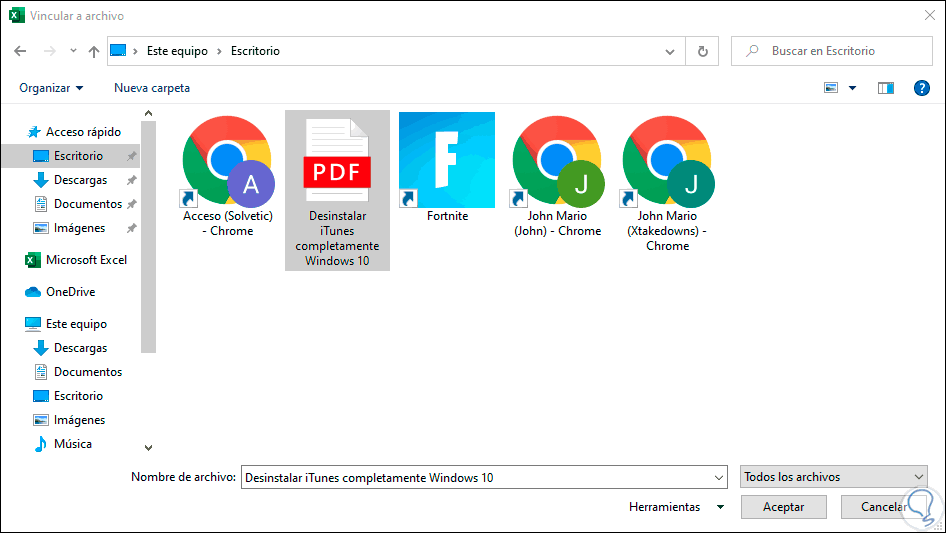Select the John Mario (John) - Chrome shortcut

[x=557, y=177]
